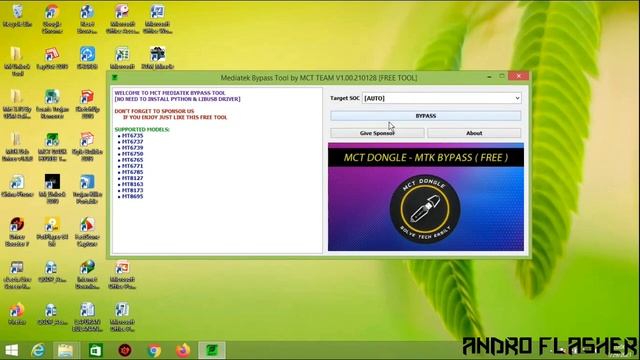Click the MT8163 model entry
Viewport: 640px width, 360px height.
coord(132,184)
